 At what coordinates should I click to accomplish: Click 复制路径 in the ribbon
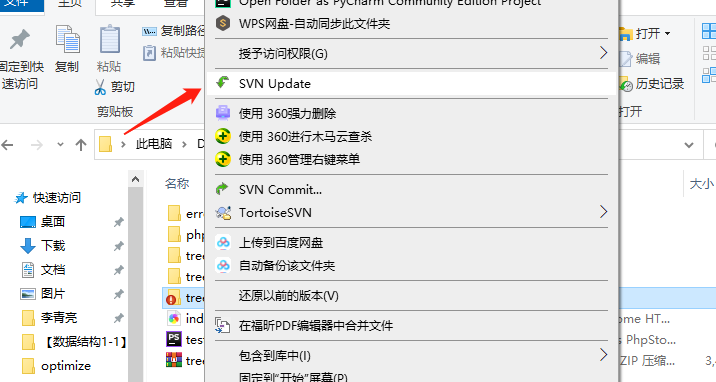(174, 31)
